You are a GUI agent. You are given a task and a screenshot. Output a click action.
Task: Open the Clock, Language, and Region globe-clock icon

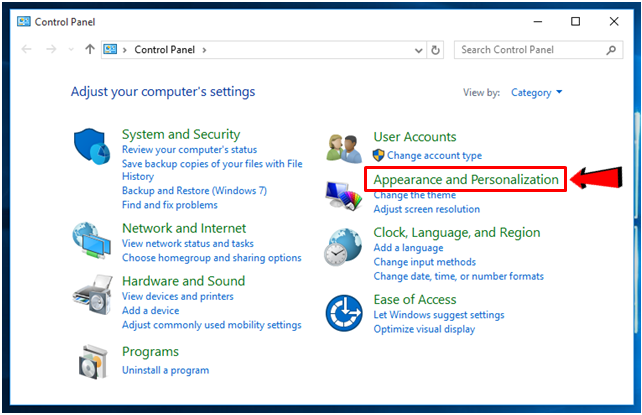pos(343,247)
